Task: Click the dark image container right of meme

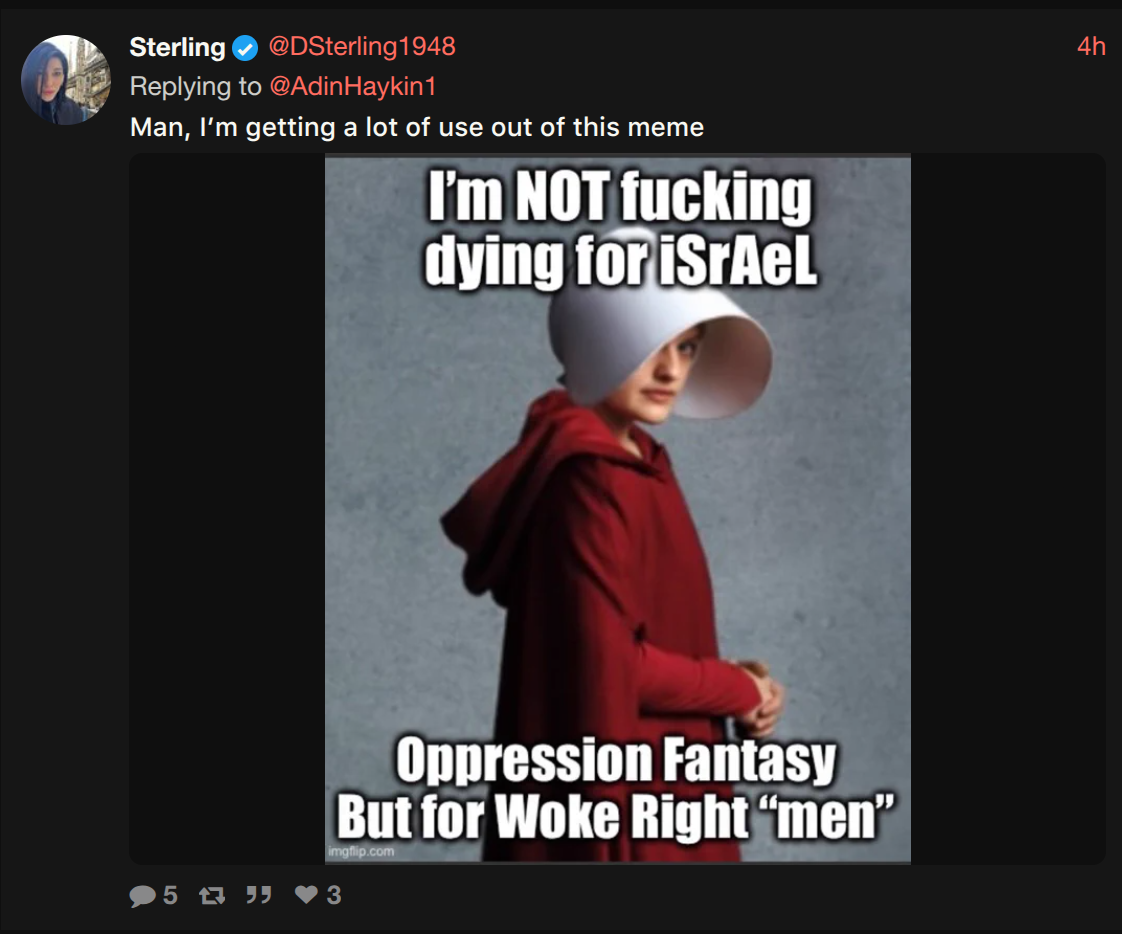Action: pos(1008,509)
